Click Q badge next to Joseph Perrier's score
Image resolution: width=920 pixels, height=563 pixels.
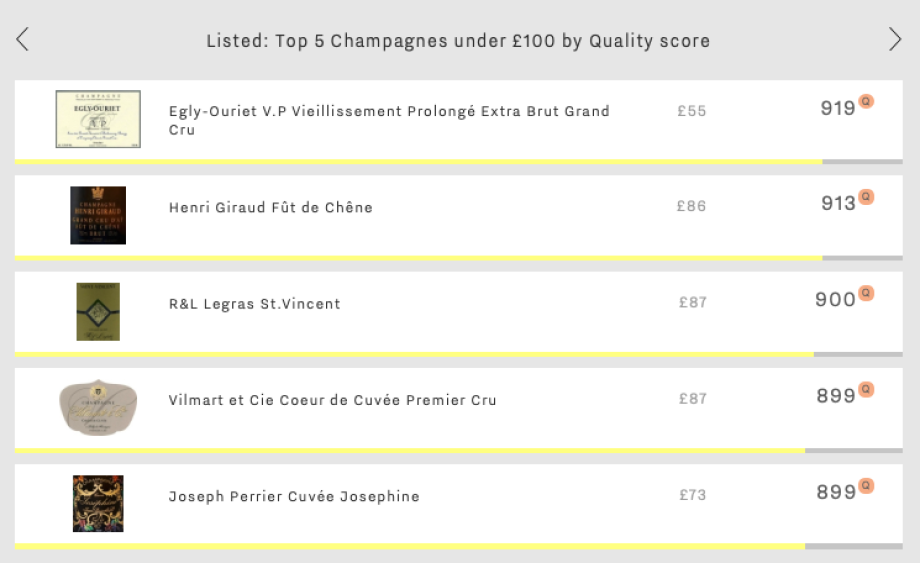click(x=866, y=486)
